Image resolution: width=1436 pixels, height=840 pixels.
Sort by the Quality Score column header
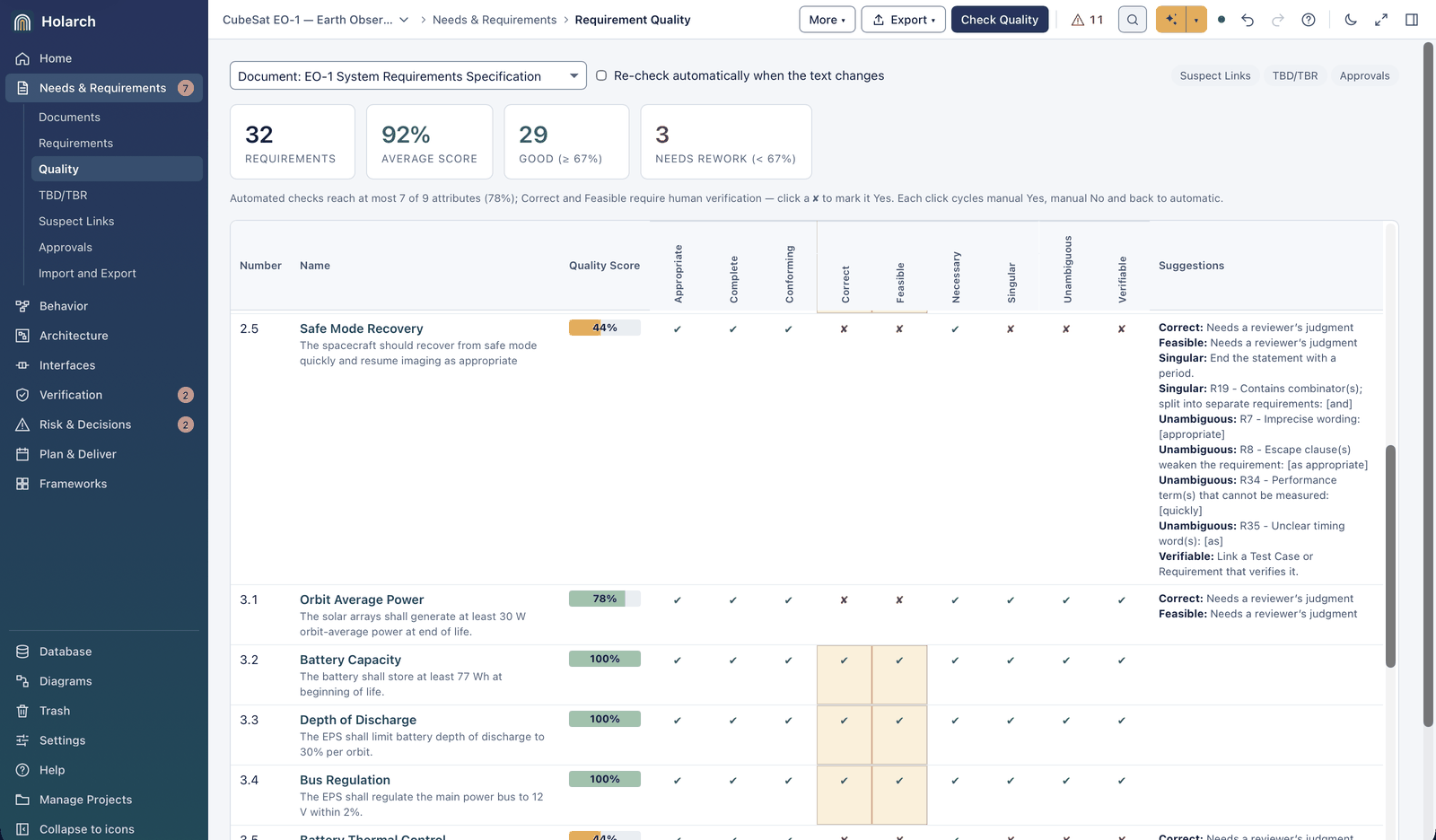pos(604,266)
